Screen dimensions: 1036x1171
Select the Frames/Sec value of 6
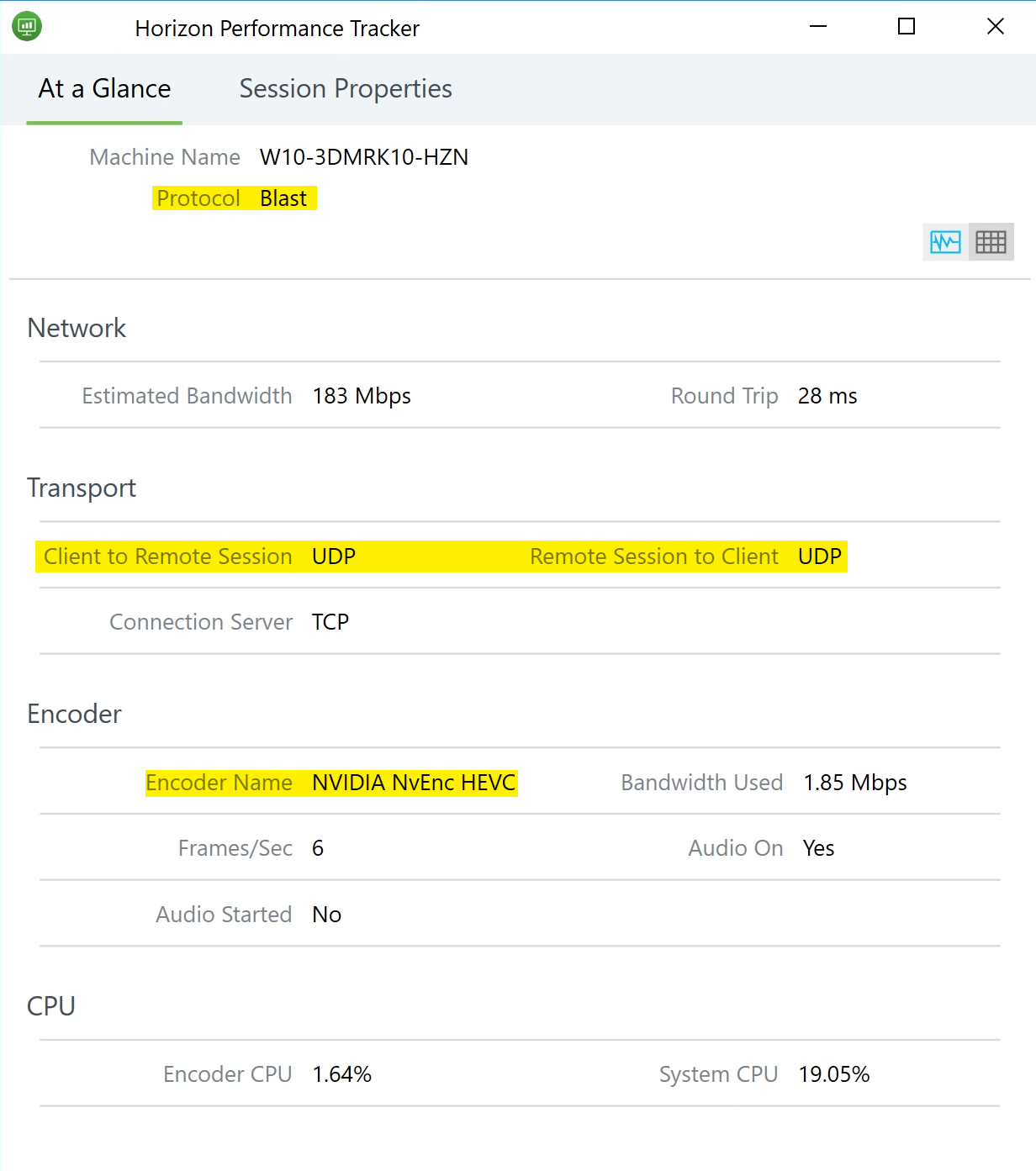(317, 848)
